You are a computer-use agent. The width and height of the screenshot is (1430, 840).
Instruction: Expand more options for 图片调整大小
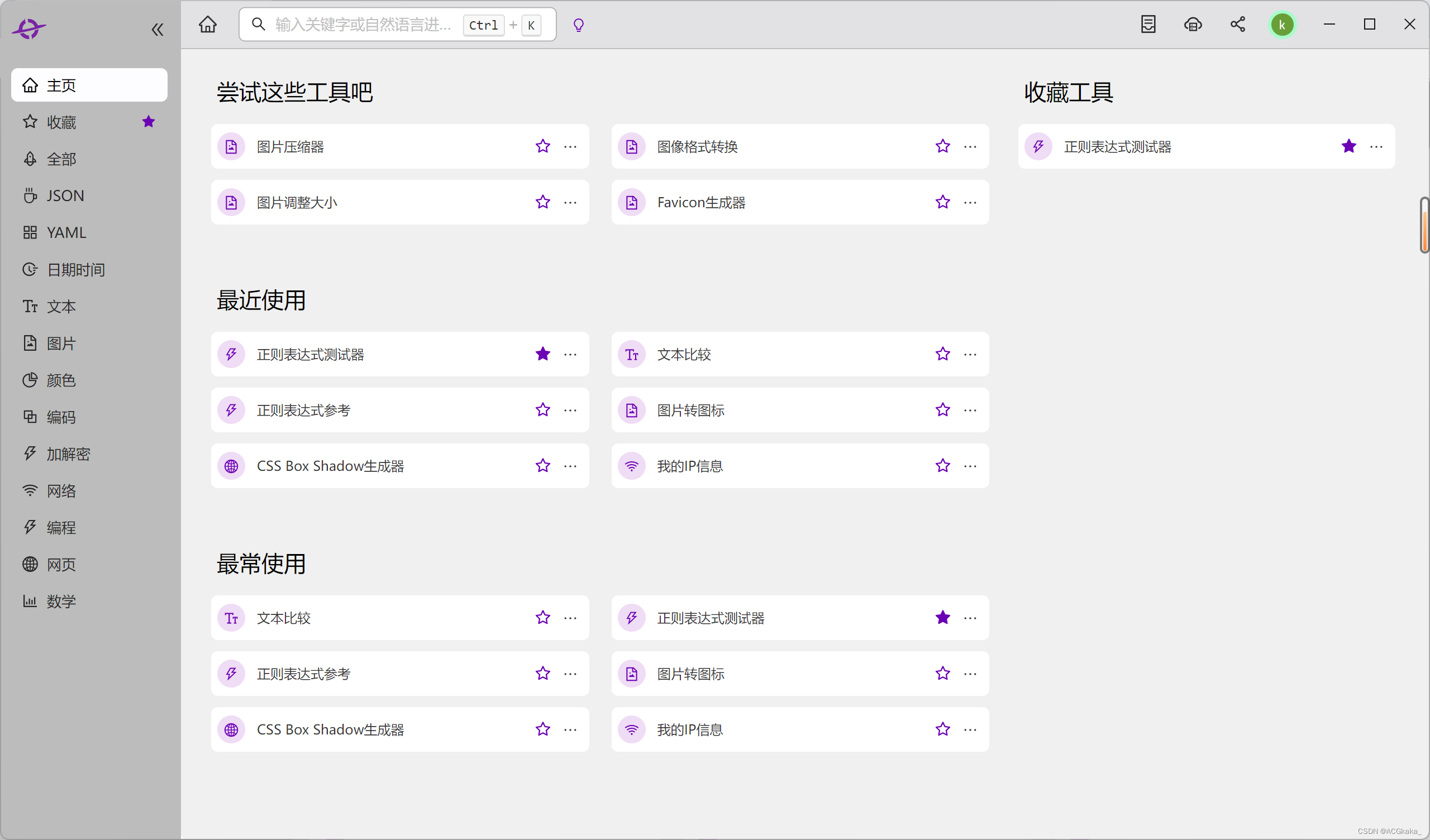pos(570,202)
